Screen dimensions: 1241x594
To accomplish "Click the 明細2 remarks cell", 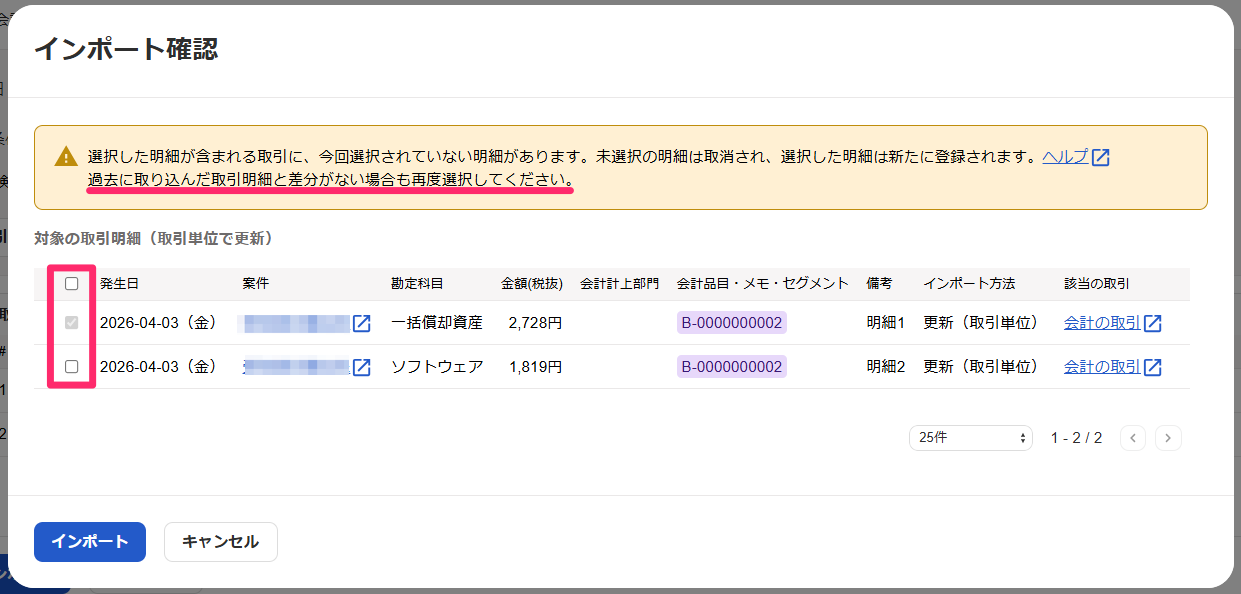I will (886, 367).
